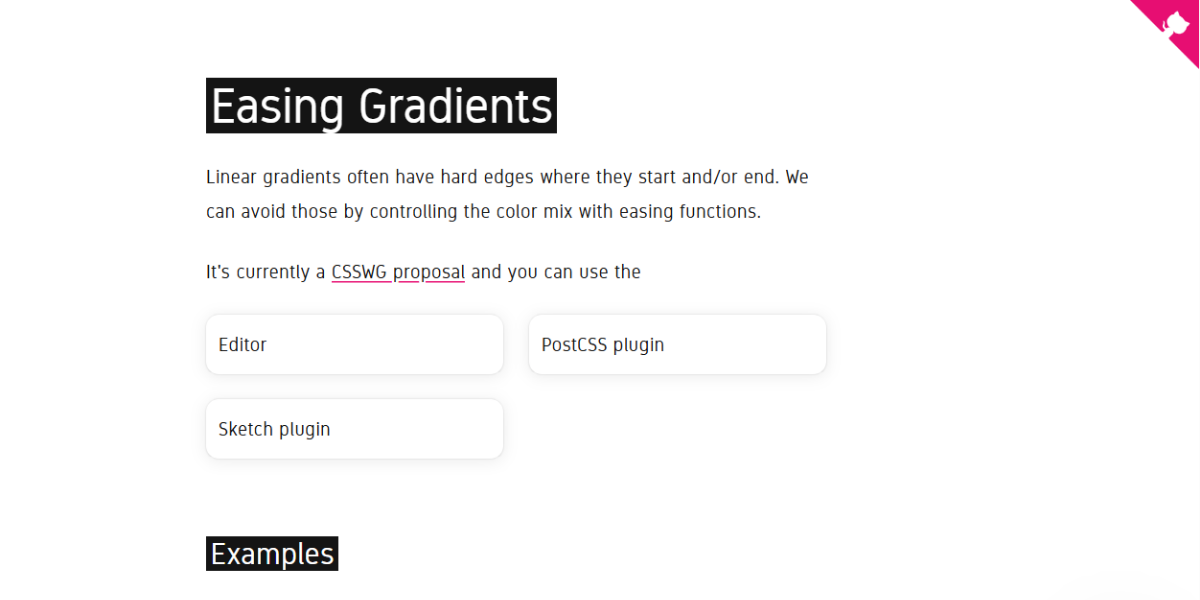Click the underlined CSSWG proposal text
Screen dimensions: 1200x600
[398, 271]
